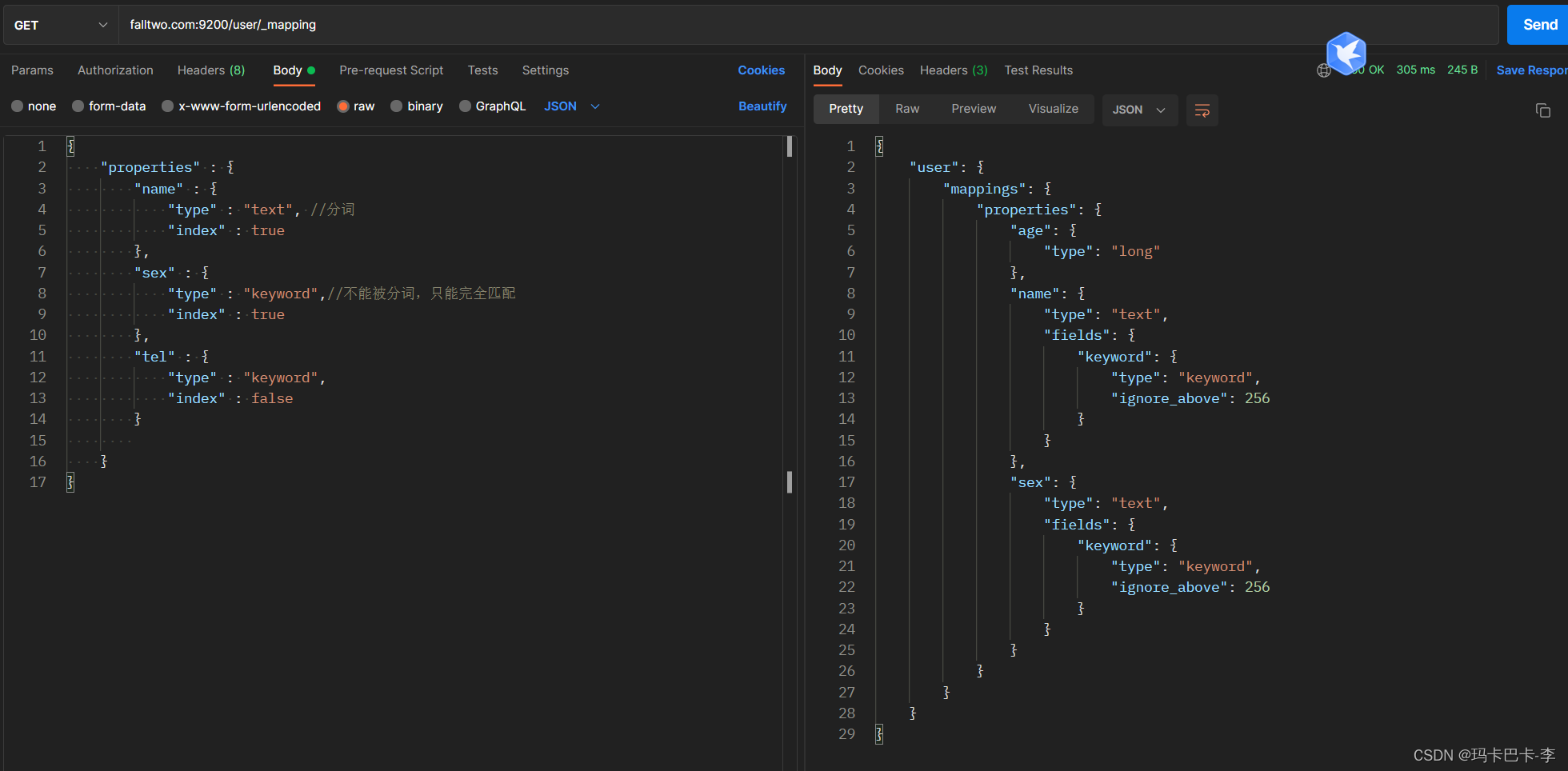The height and width of the screenshot is (771, 1568).
Task: Click the blue bird floating icon
Action: click(x=1346, y=53)
